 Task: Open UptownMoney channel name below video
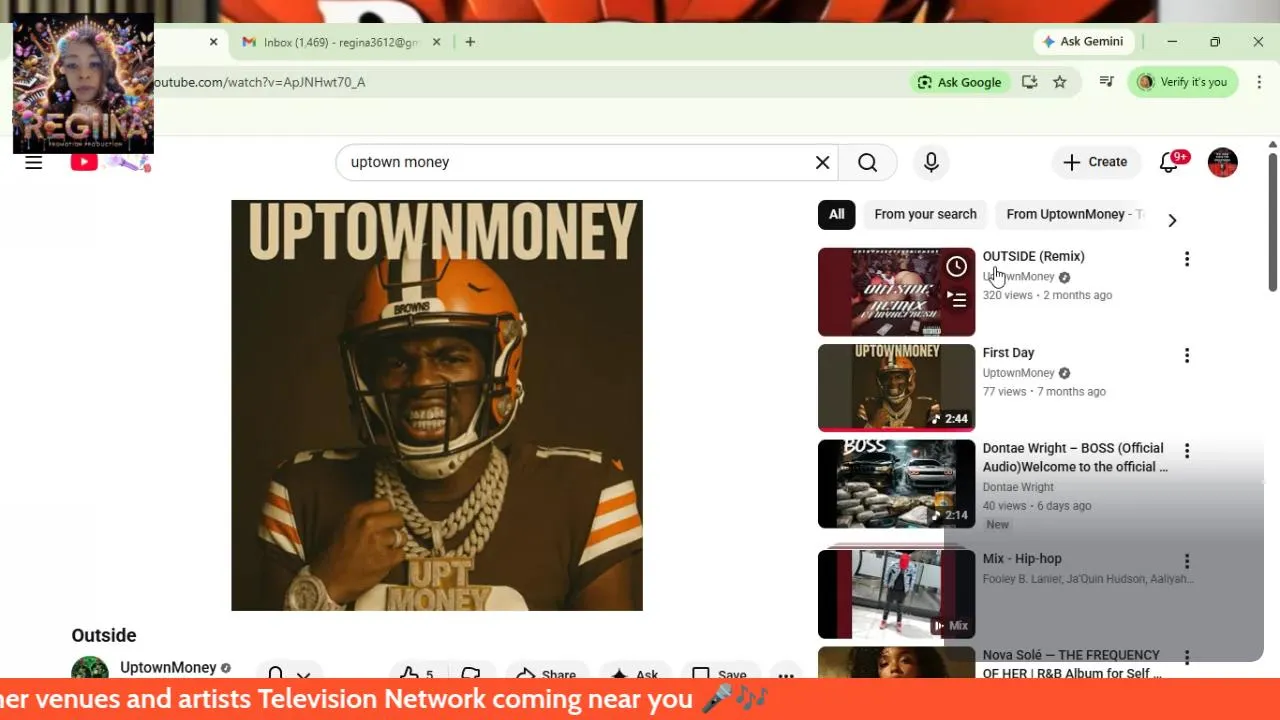tap(168, 668)
